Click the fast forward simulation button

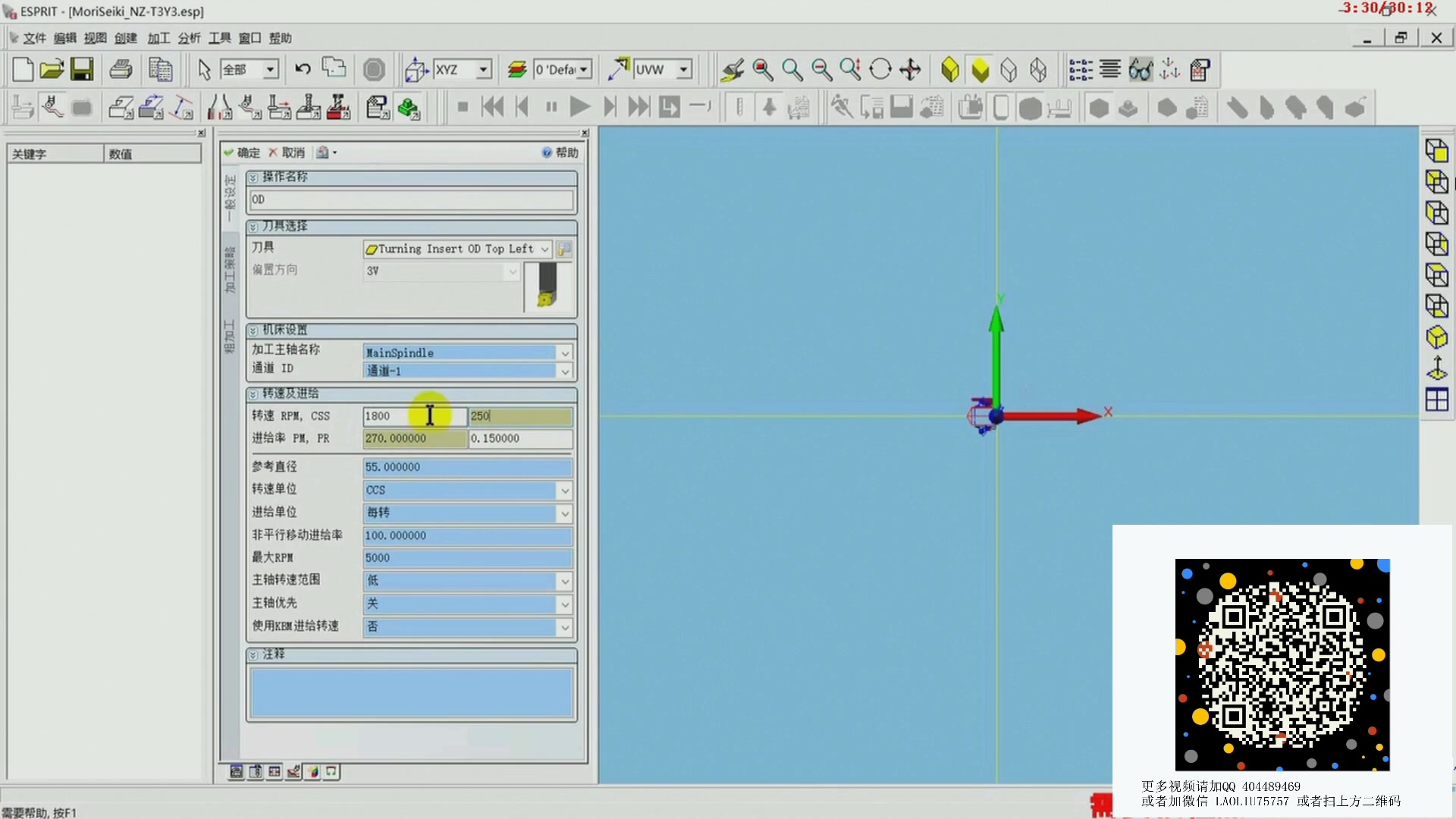click(x=639, y=107)
